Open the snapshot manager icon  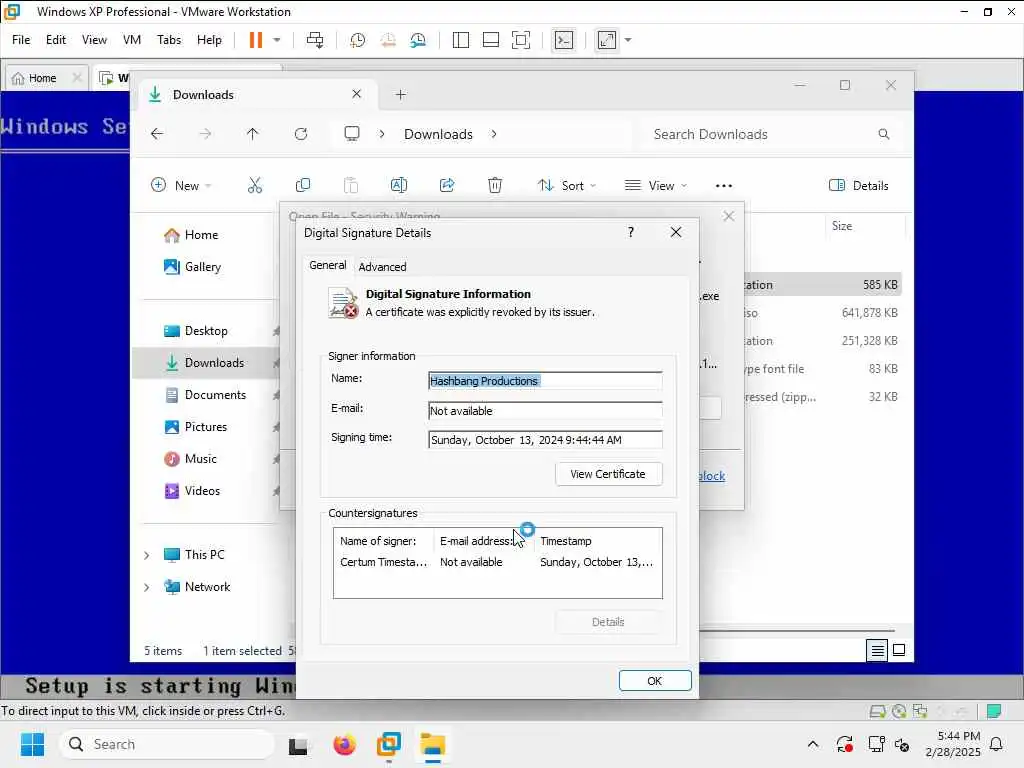click(x=418, y=40)
